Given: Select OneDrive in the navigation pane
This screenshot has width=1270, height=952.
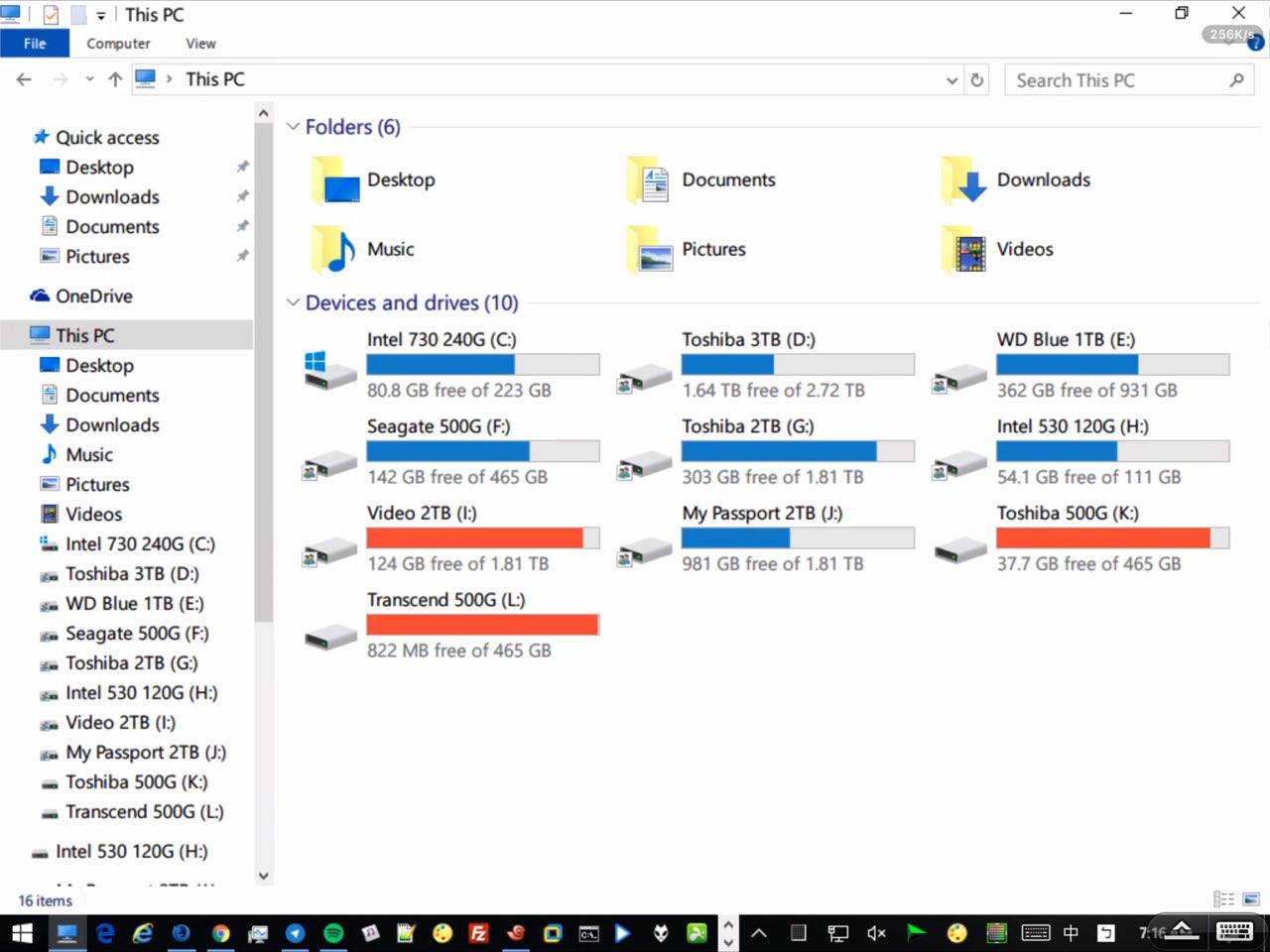Looking at the screenshot, I should pos(94,296).
